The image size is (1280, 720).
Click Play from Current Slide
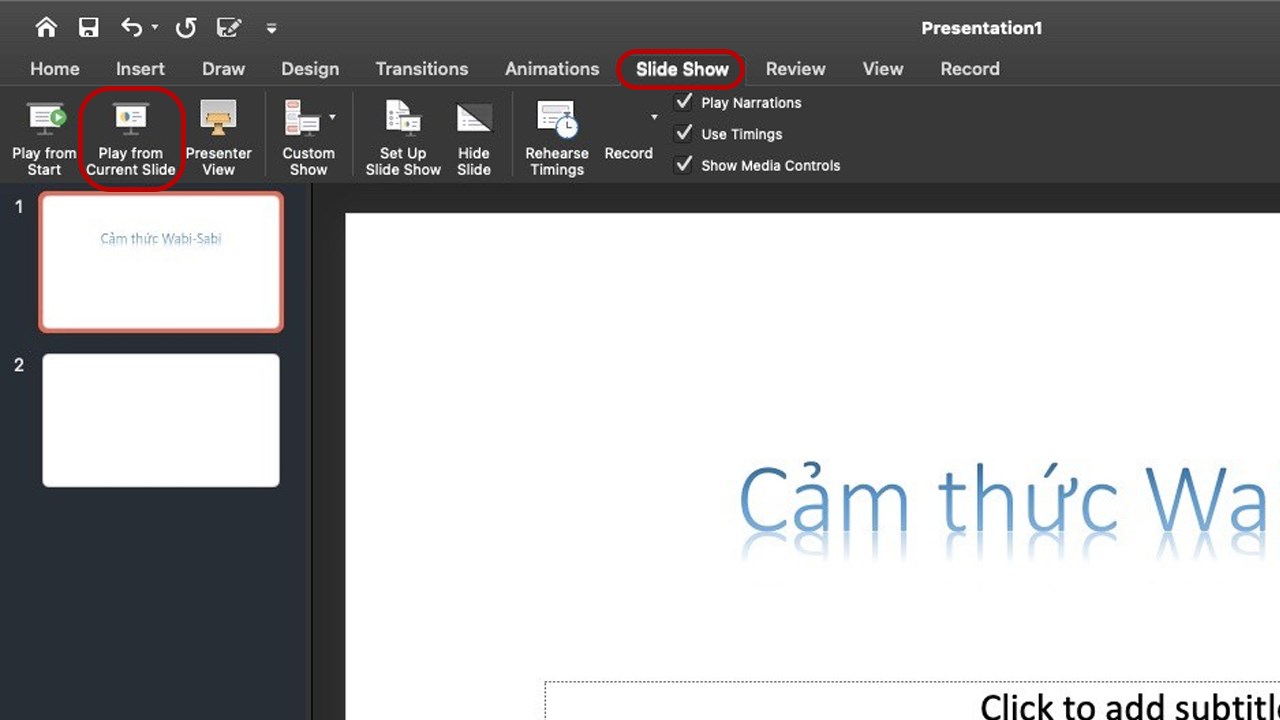(131, 138)
